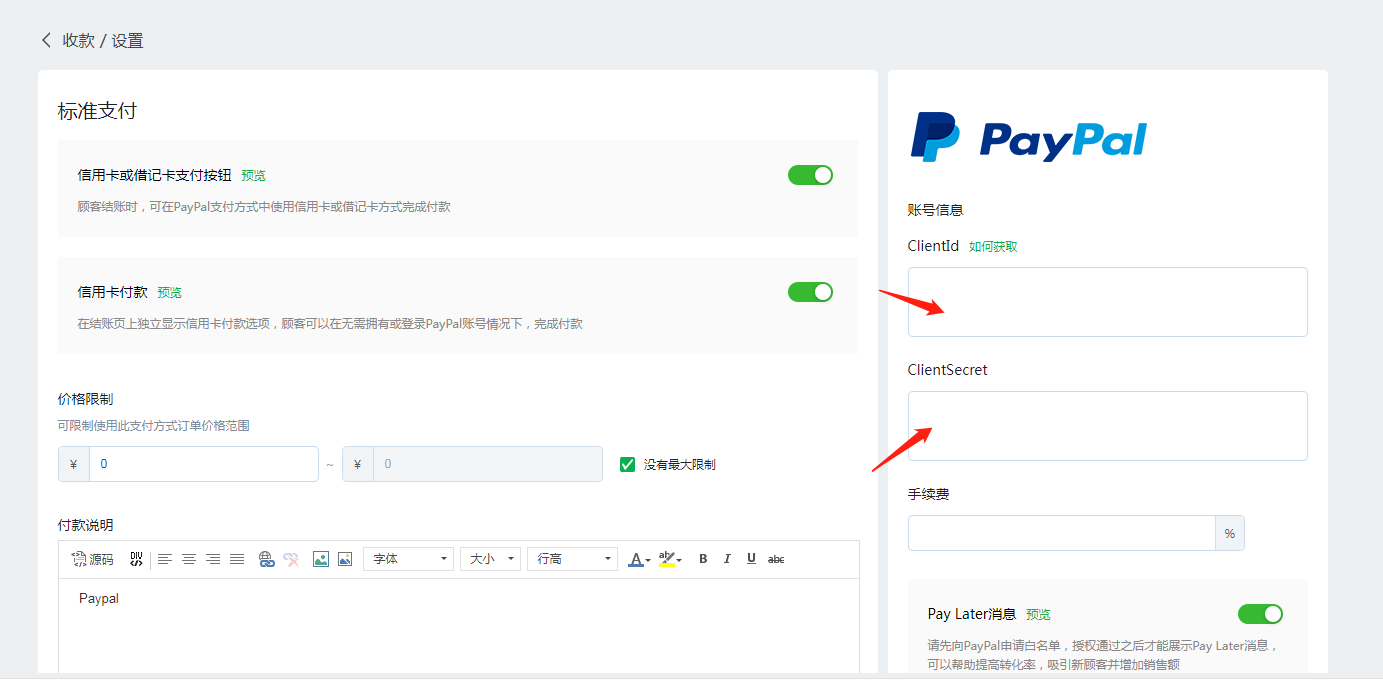Open the 如何获取 help link
Screen dimensions: 1383x681
click(x=993, y=246)
